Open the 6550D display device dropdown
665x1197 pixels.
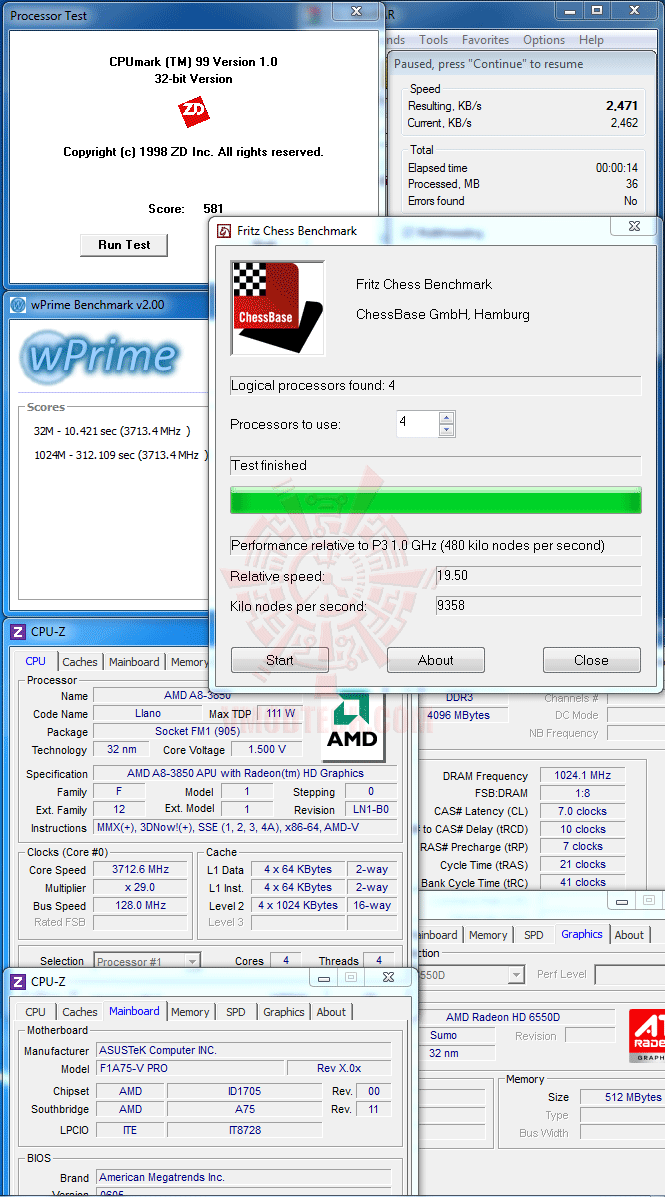[517, 974]
